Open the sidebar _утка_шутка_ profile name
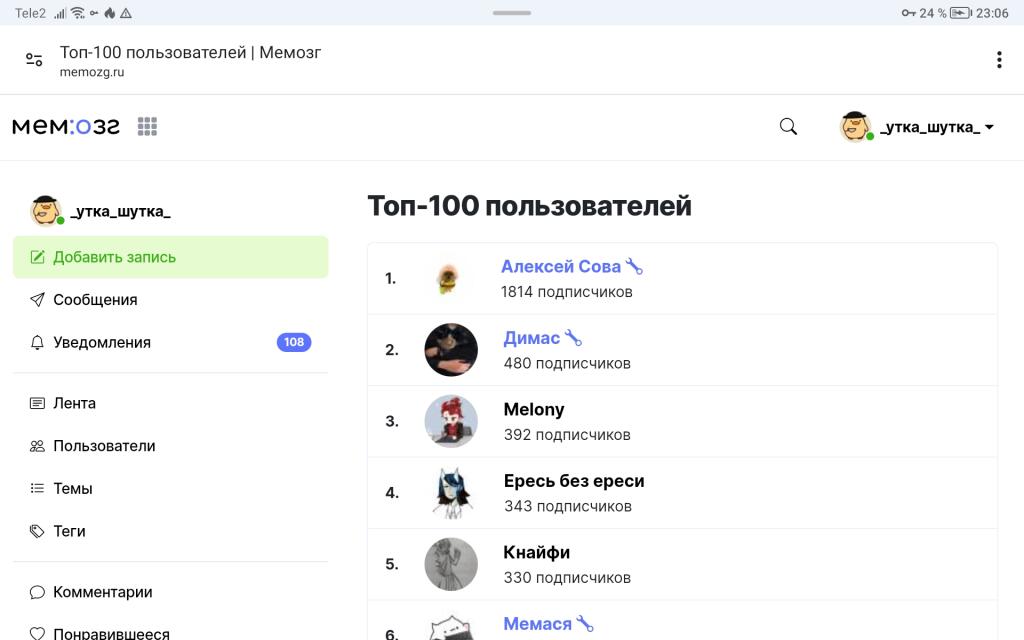 [120, 212]
